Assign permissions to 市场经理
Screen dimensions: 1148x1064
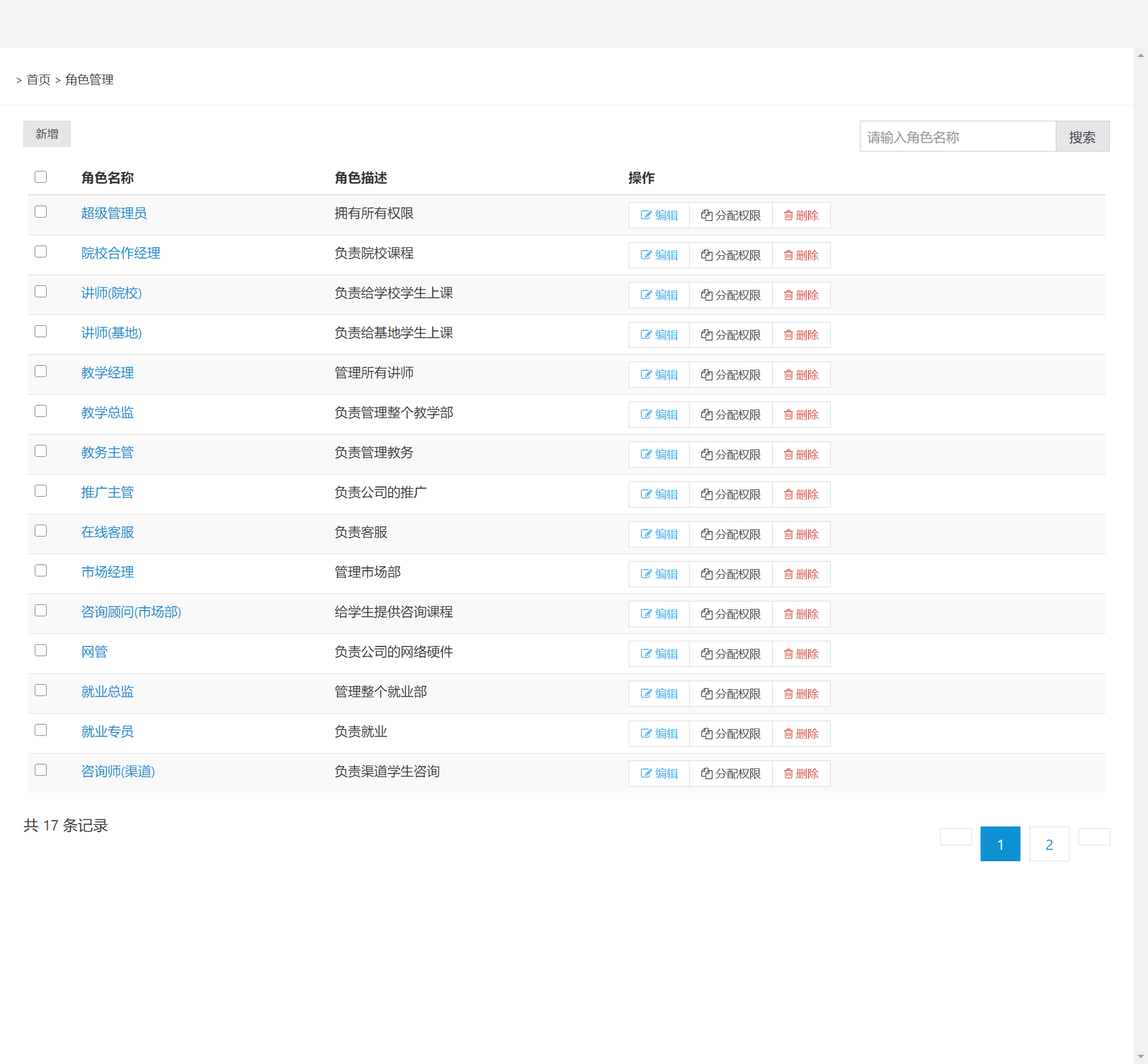coord(731,574)
